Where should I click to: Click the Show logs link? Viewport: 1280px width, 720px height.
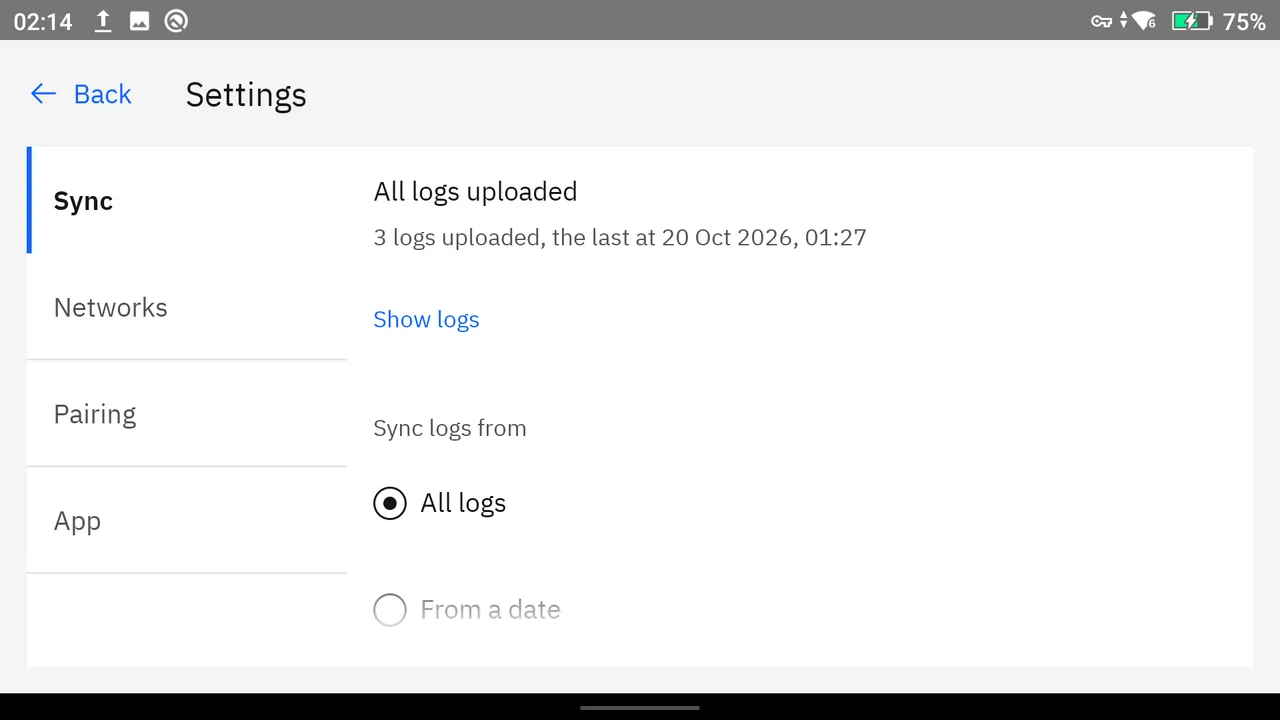point(426,319)
